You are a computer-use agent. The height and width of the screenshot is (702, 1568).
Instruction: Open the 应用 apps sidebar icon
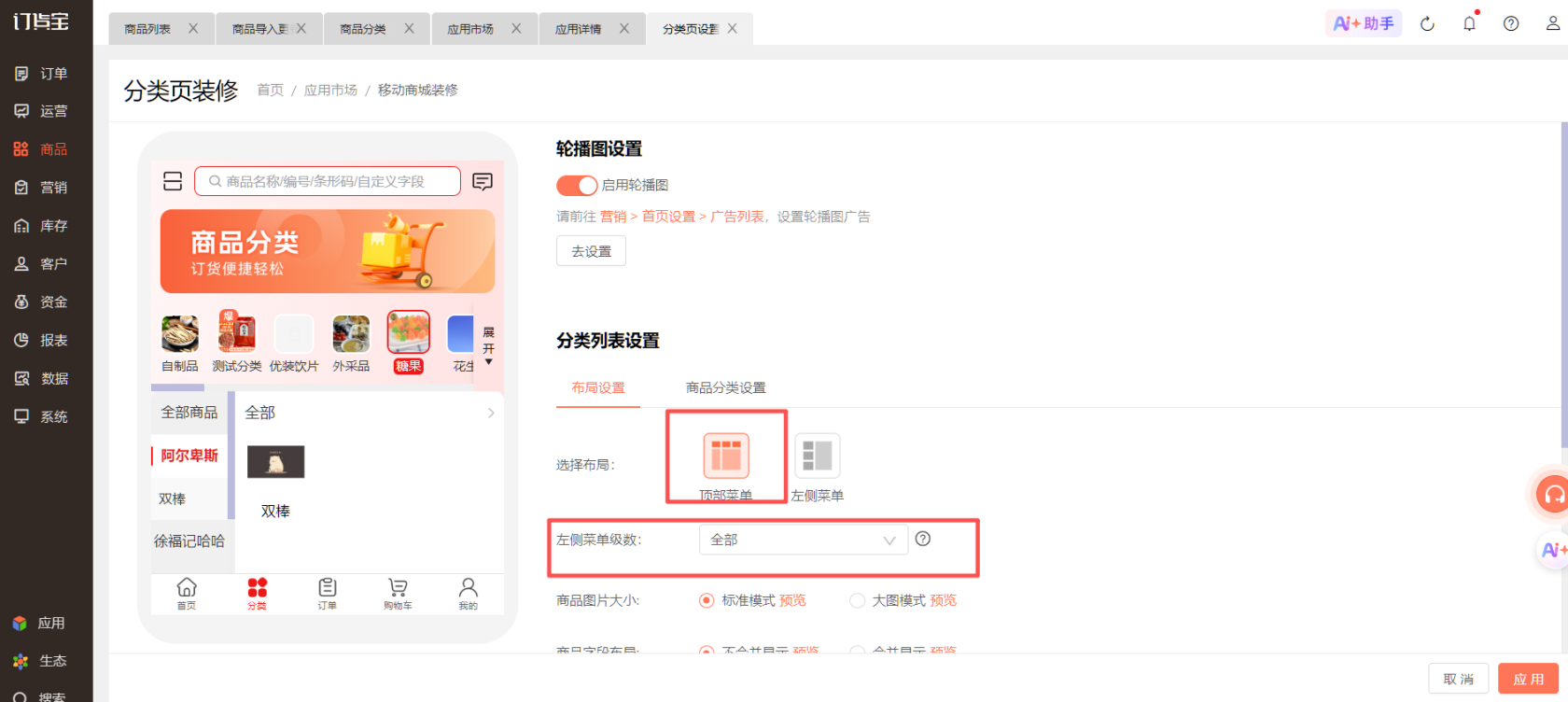[21, 624]
